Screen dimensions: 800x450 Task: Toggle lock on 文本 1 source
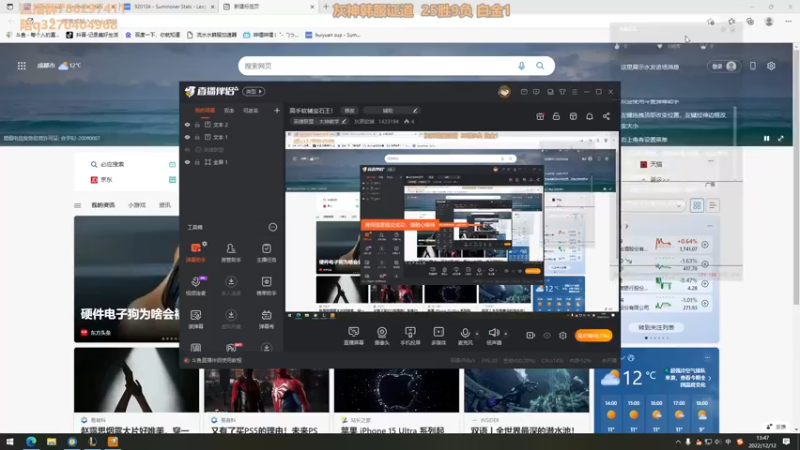pyautogui.click(x=197, y=137)
